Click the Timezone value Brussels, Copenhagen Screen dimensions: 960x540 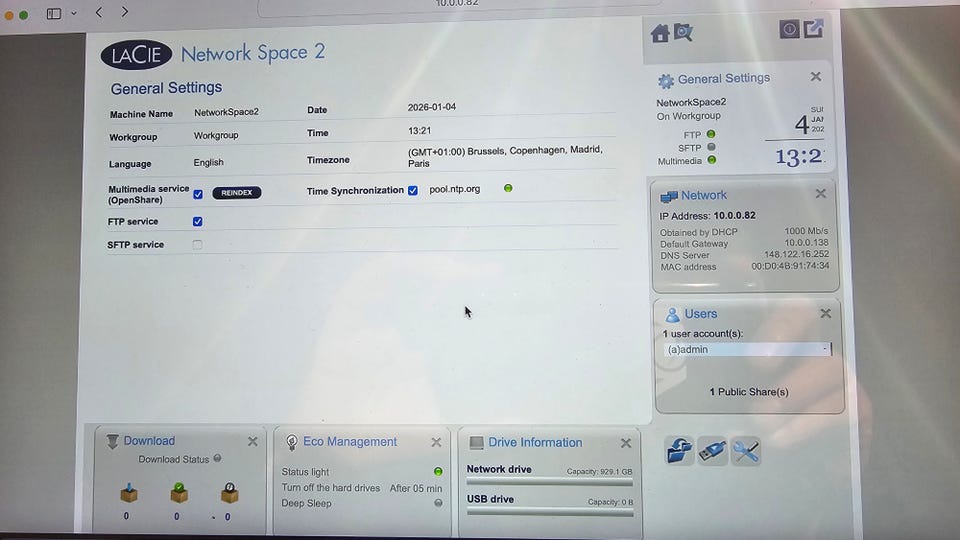click(x=505, y=156)
